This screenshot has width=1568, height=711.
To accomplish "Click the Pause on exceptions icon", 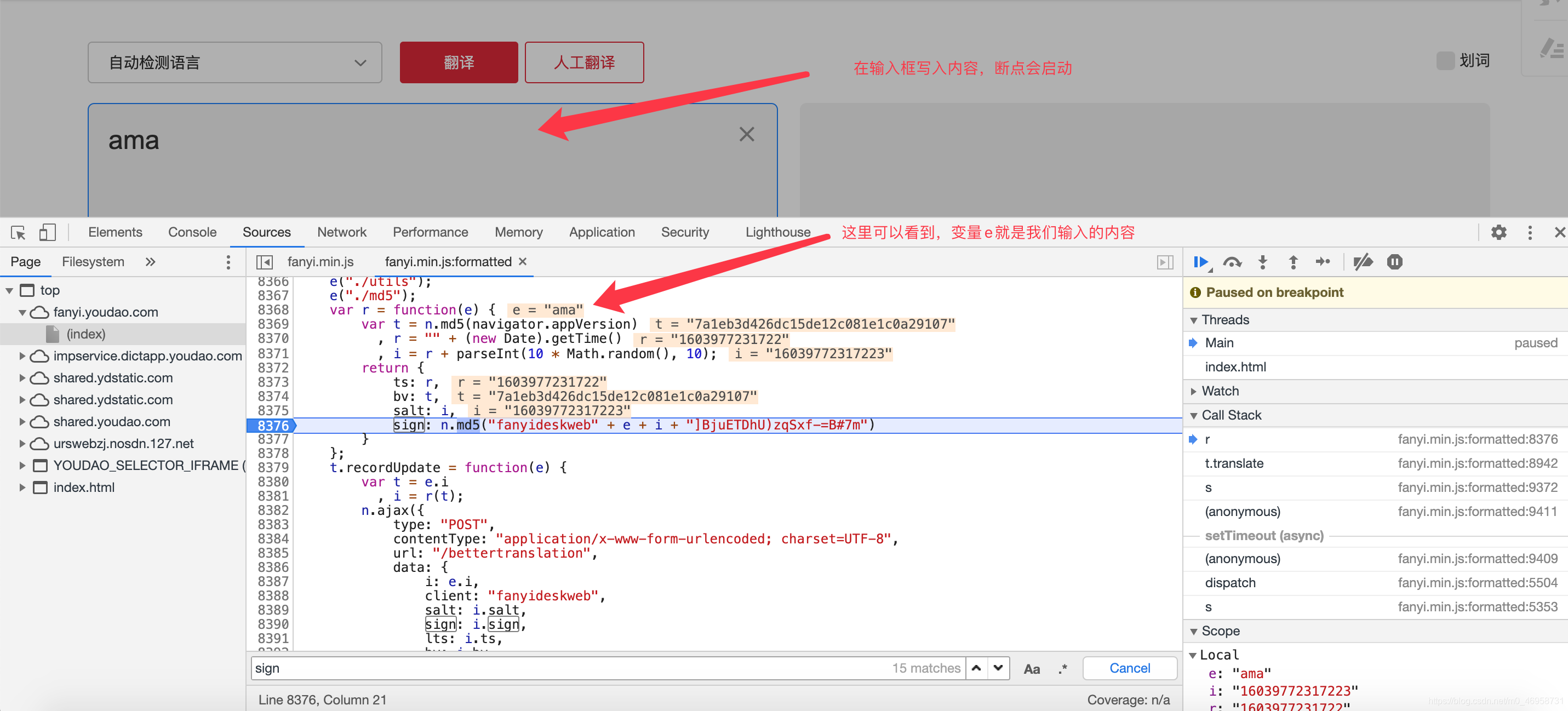I will pos(1394,262).
